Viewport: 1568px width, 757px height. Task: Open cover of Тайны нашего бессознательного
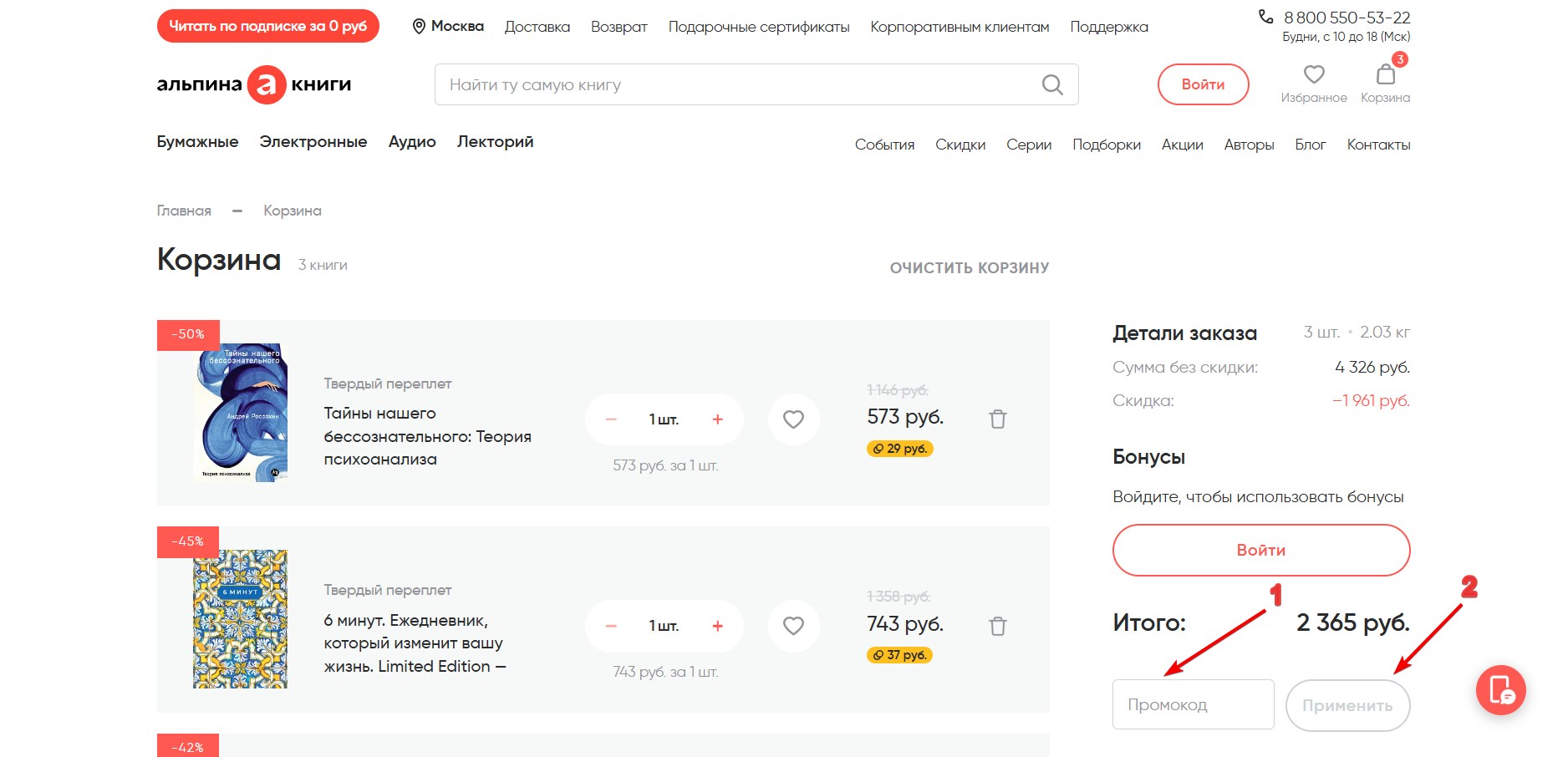[240, 413]
